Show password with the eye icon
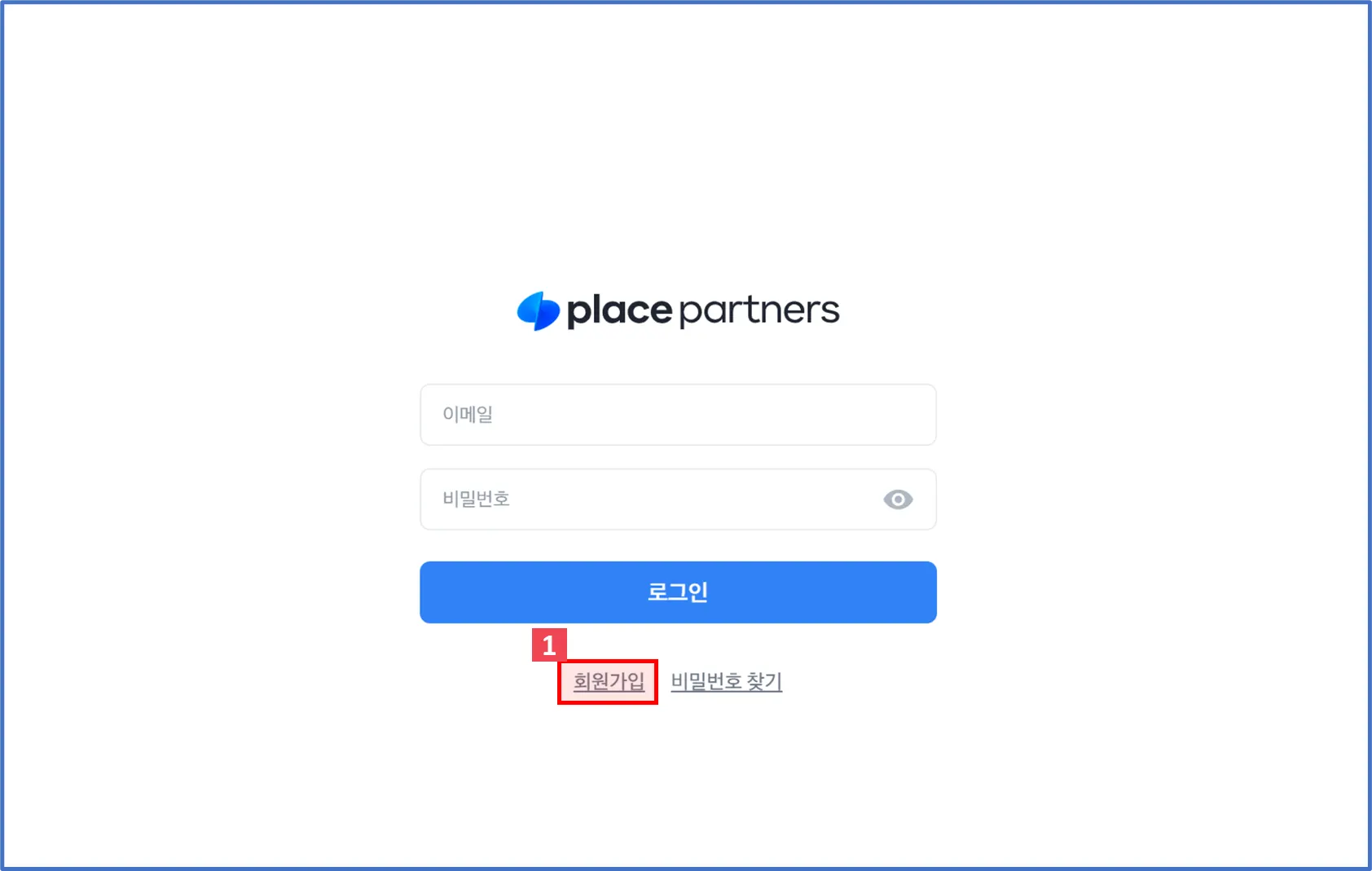This screenshot has height=871, width=1372. tap(898, 499)
